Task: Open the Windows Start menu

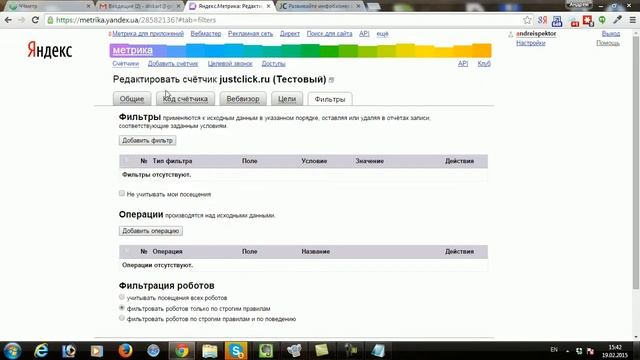Action: coord(12,351)
